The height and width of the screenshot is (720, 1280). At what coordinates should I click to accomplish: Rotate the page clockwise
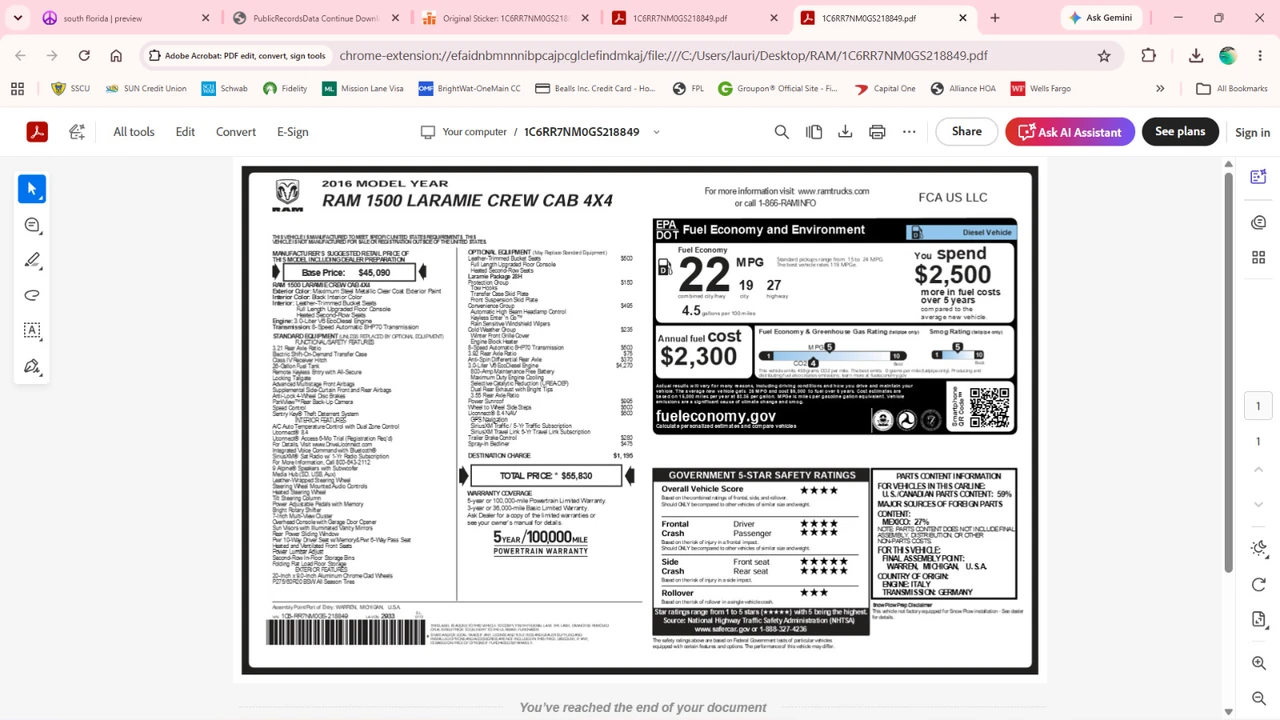pyautogui.click(x=1259, y=585)
